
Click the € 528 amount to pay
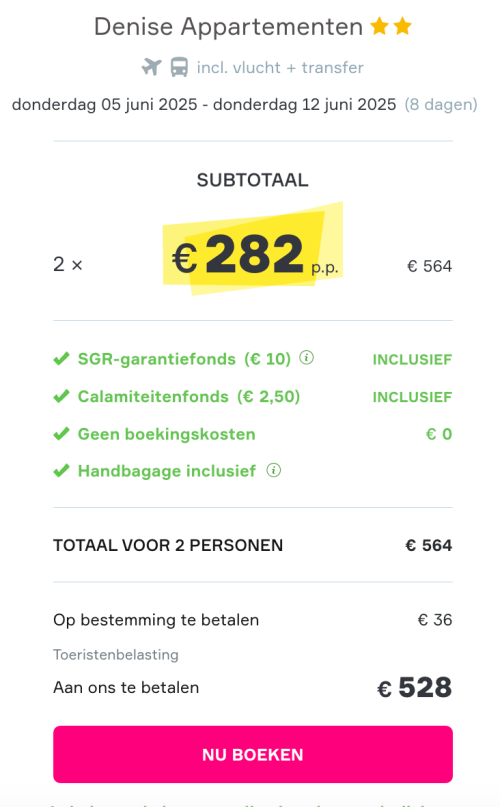[415, 688]
